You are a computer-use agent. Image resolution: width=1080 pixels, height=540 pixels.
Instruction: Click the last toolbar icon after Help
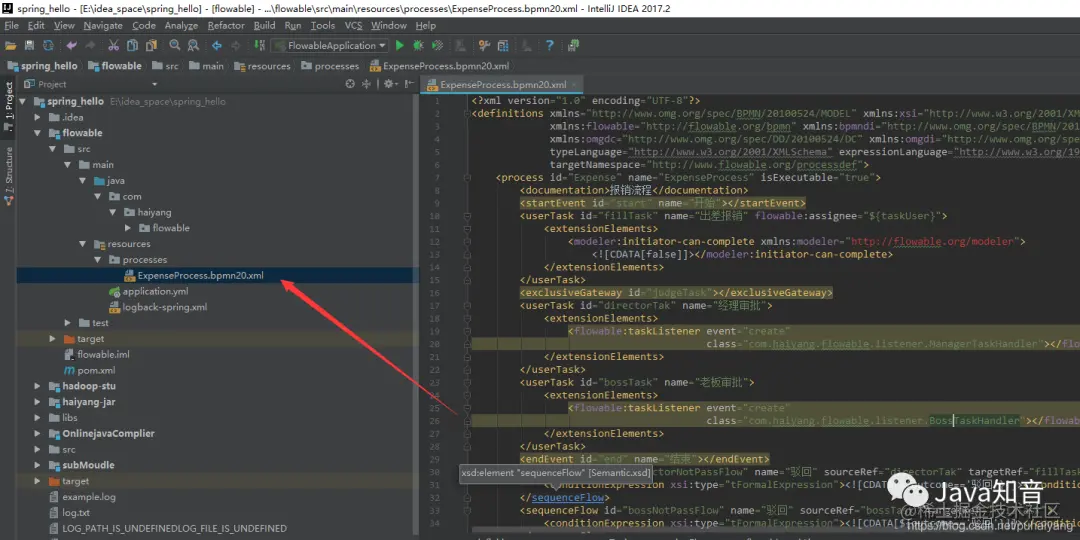(x=573, y=45)
